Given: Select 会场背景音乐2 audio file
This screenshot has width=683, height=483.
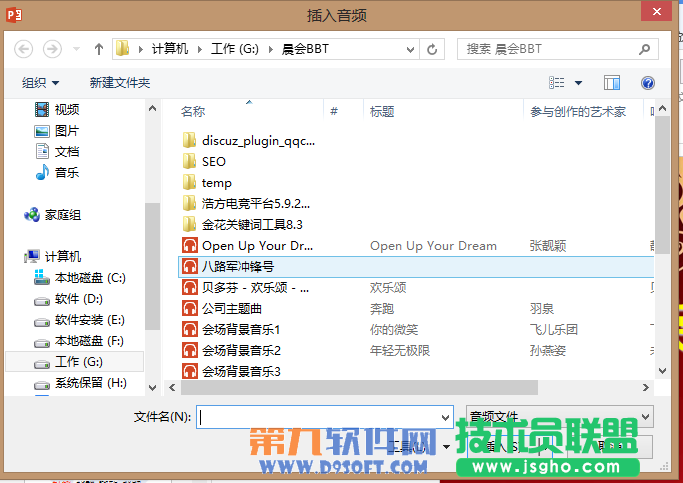Looking at the screenshot, I should click(x=231, y=350).
